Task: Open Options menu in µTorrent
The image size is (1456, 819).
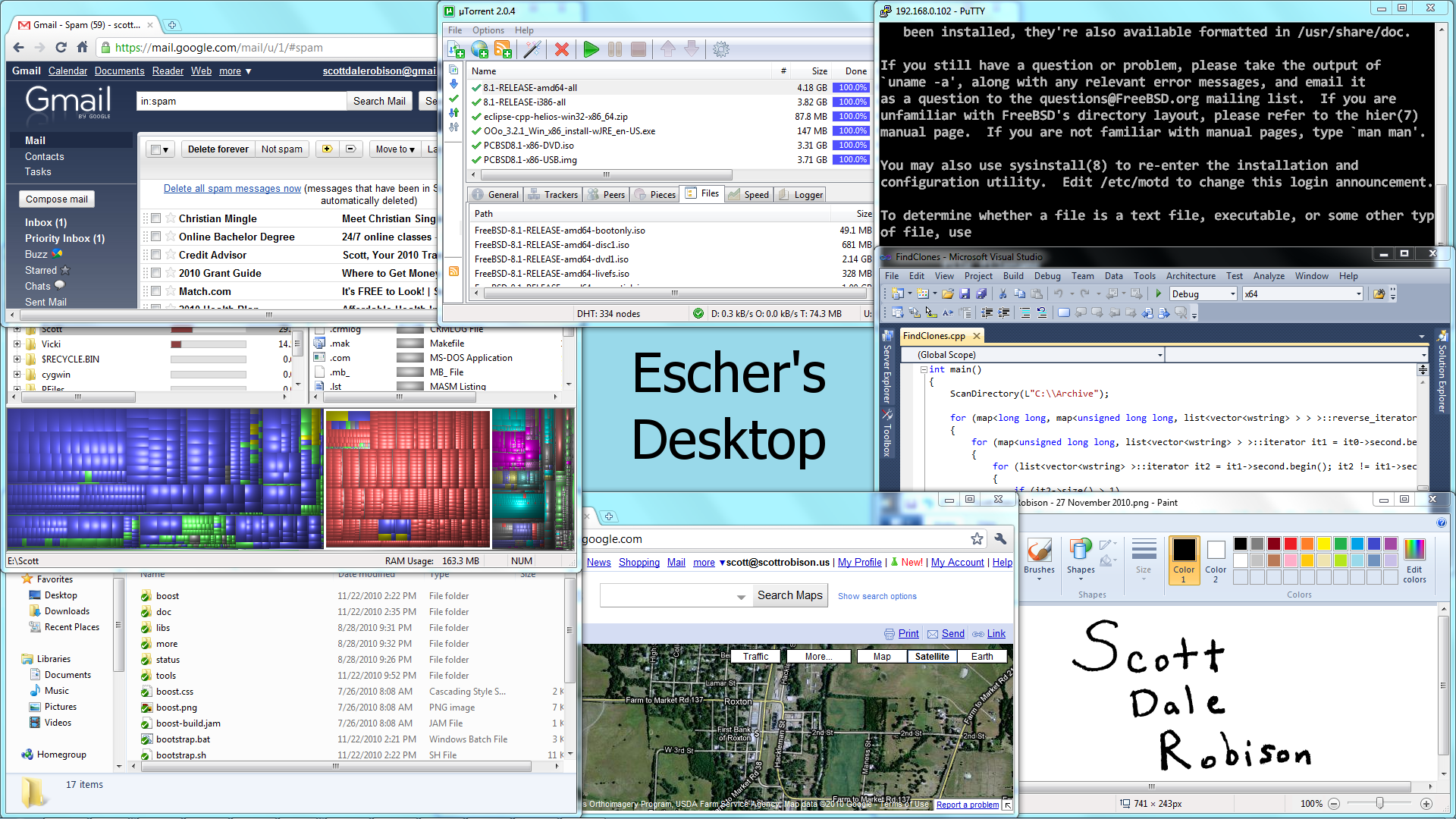Action: point(488,30)
